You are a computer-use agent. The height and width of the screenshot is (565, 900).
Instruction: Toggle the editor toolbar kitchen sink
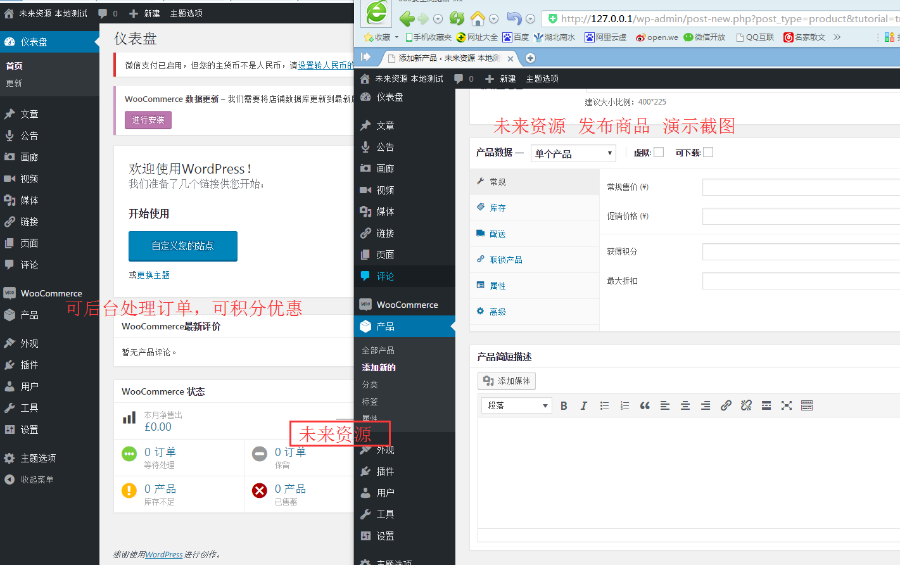click(806, 405)
